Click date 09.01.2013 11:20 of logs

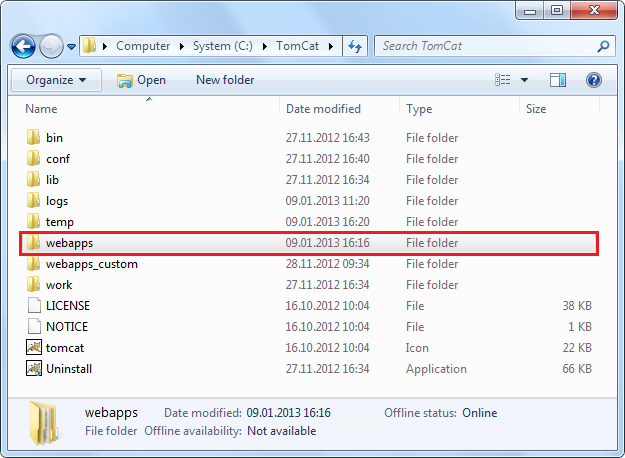click(x=327, y=201)
